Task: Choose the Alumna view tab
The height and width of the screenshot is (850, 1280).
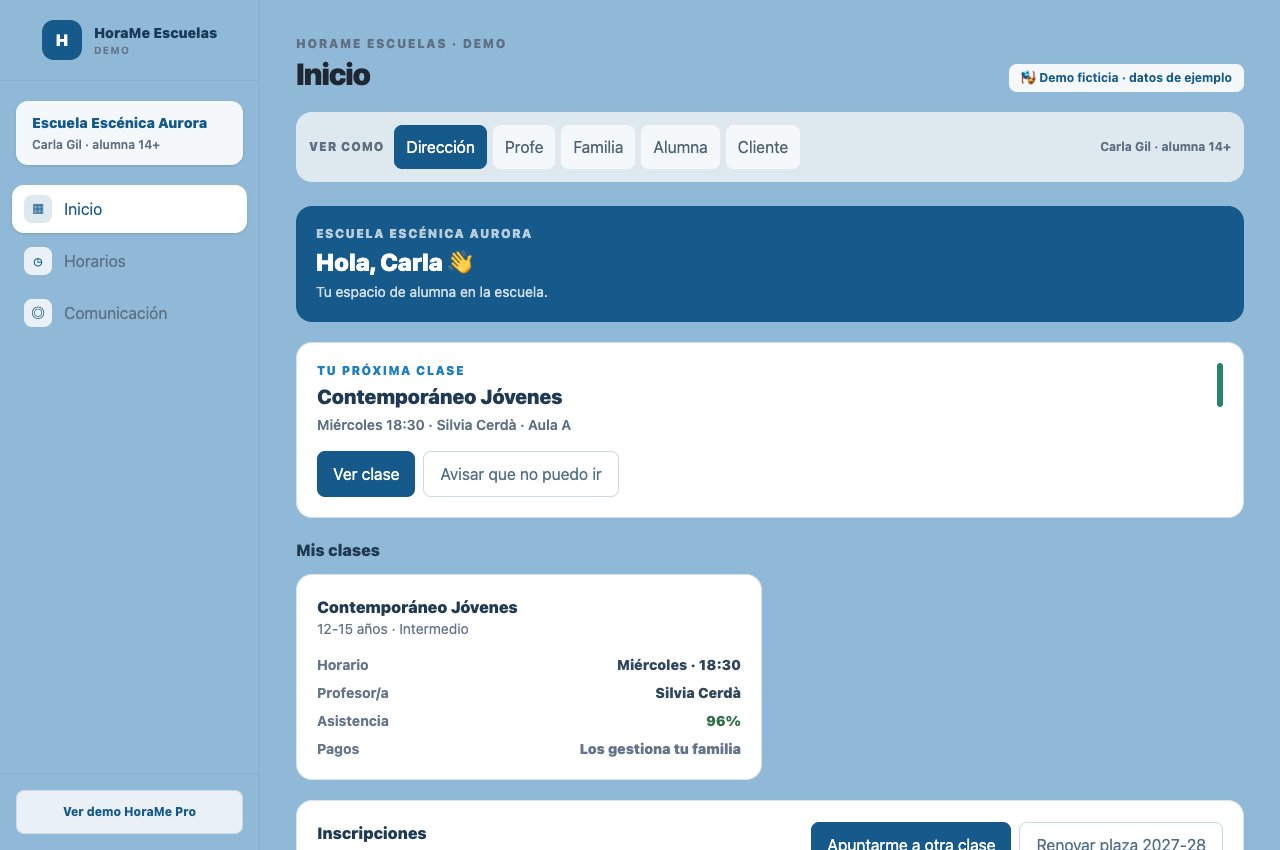Action: coord(680,147)
